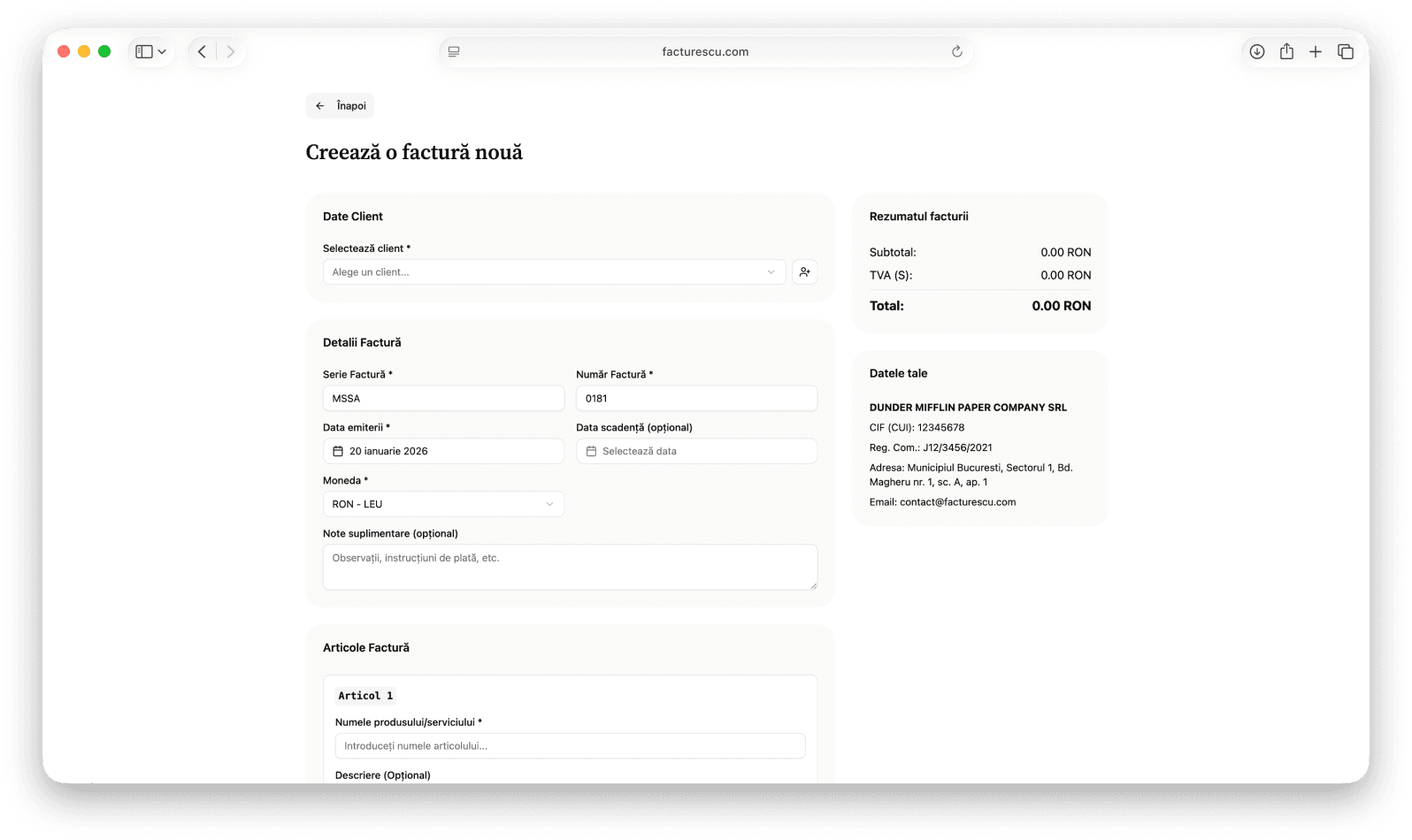Image resolution: width=1412 pixels, height=840 pixels.
Task: Focus the Număr Factură field
Action: (x=696, y=399)
